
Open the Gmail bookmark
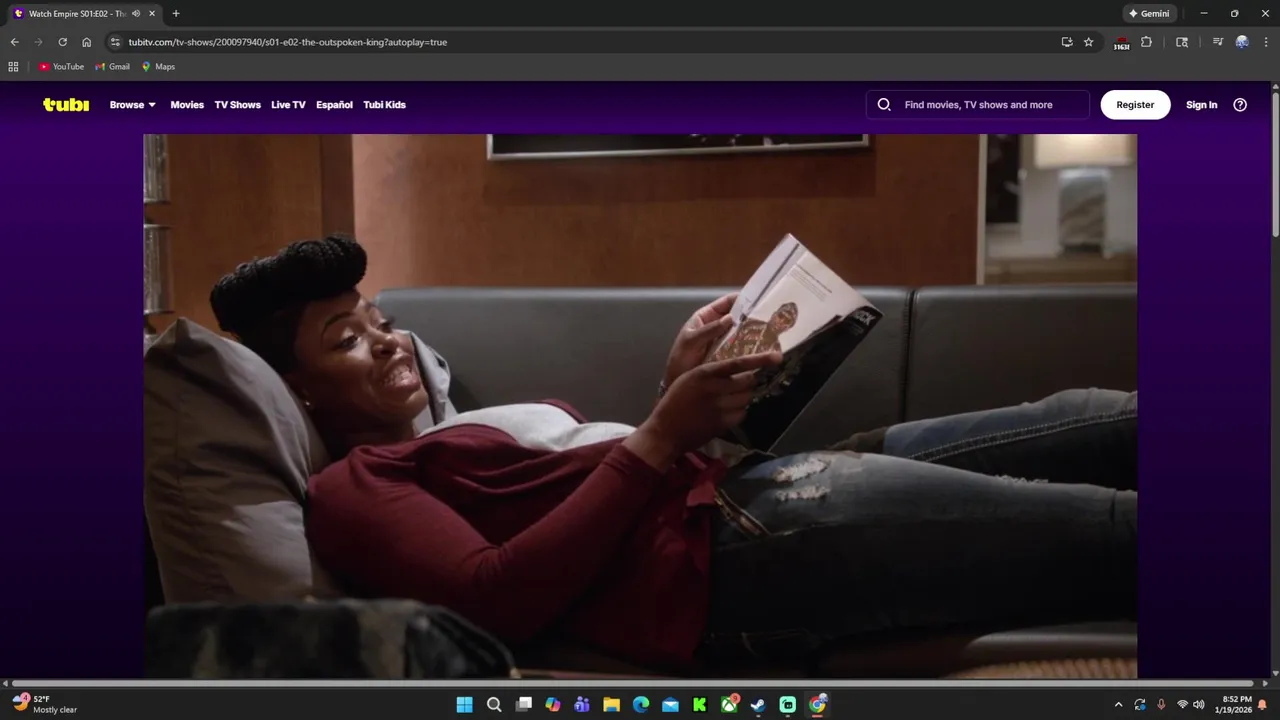tap(112, 67)
